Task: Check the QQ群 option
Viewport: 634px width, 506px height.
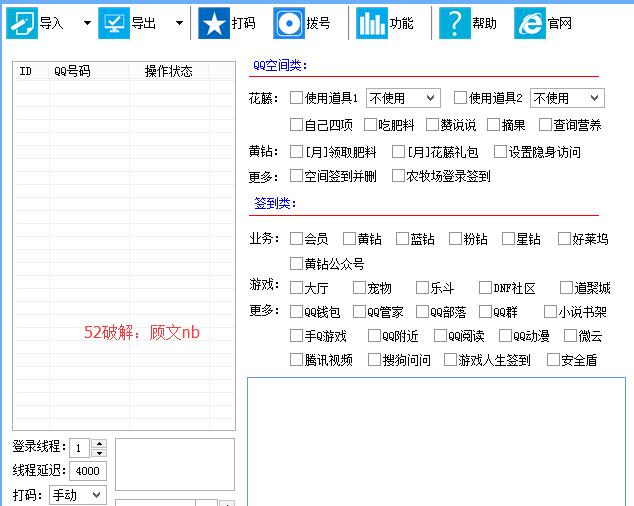Action: tap(485, 312)
